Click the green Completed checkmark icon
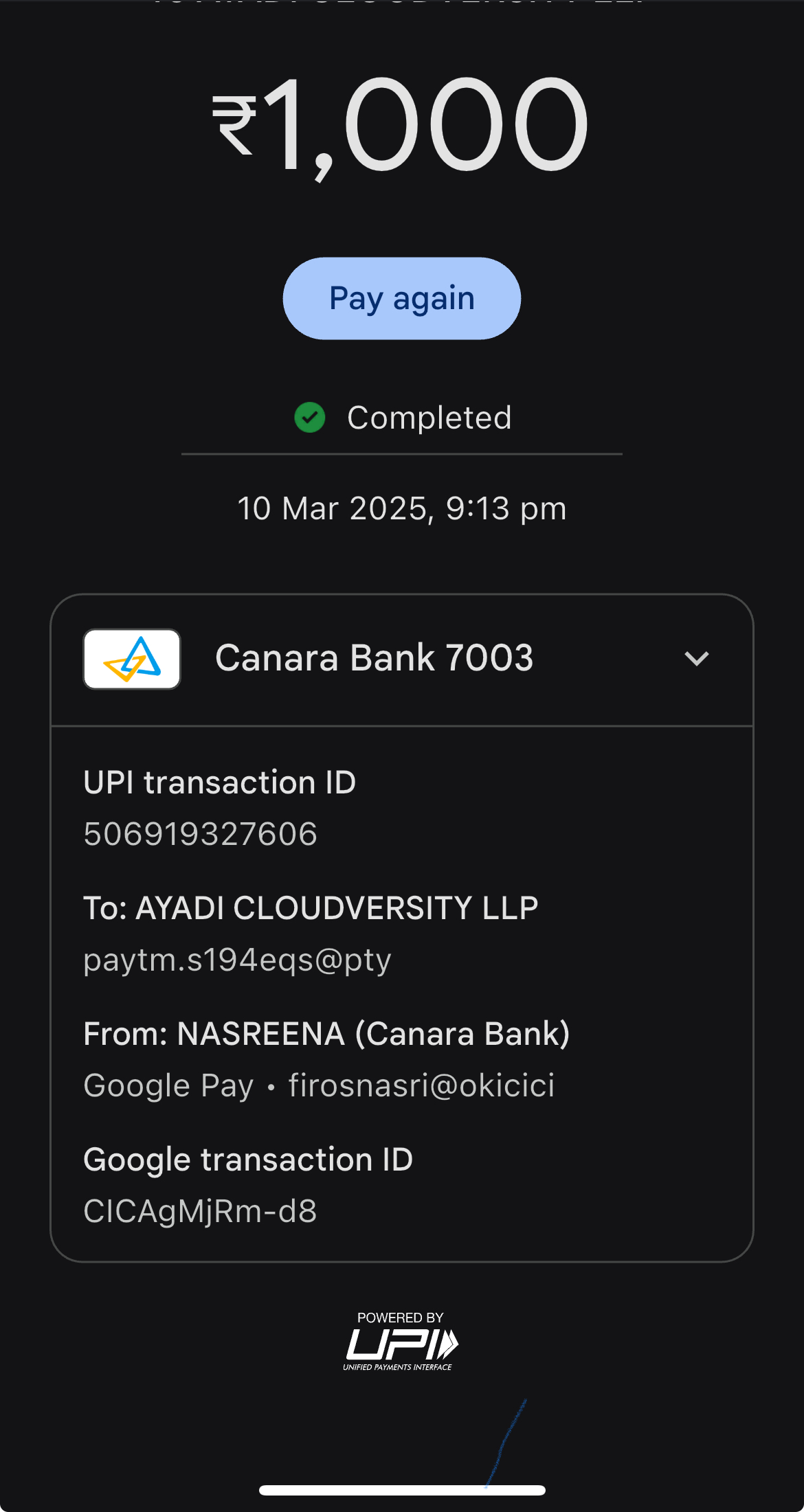The height and width of the screenshot is (1512, 804). pyautogui.click(x=310, y=418)
